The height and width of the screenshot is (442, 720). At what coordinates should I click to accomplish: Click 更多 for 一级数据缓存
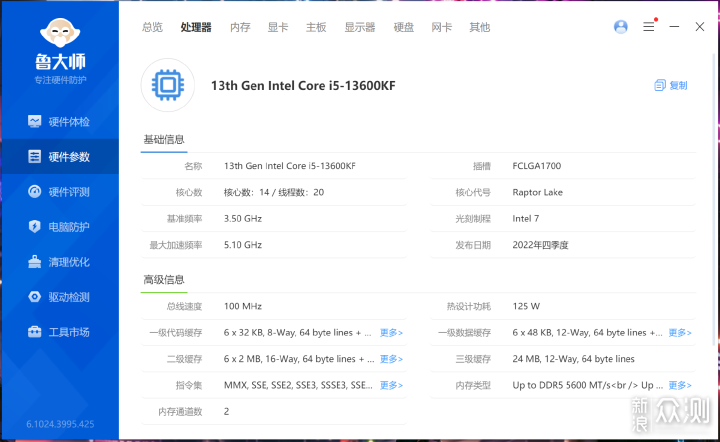680,332
